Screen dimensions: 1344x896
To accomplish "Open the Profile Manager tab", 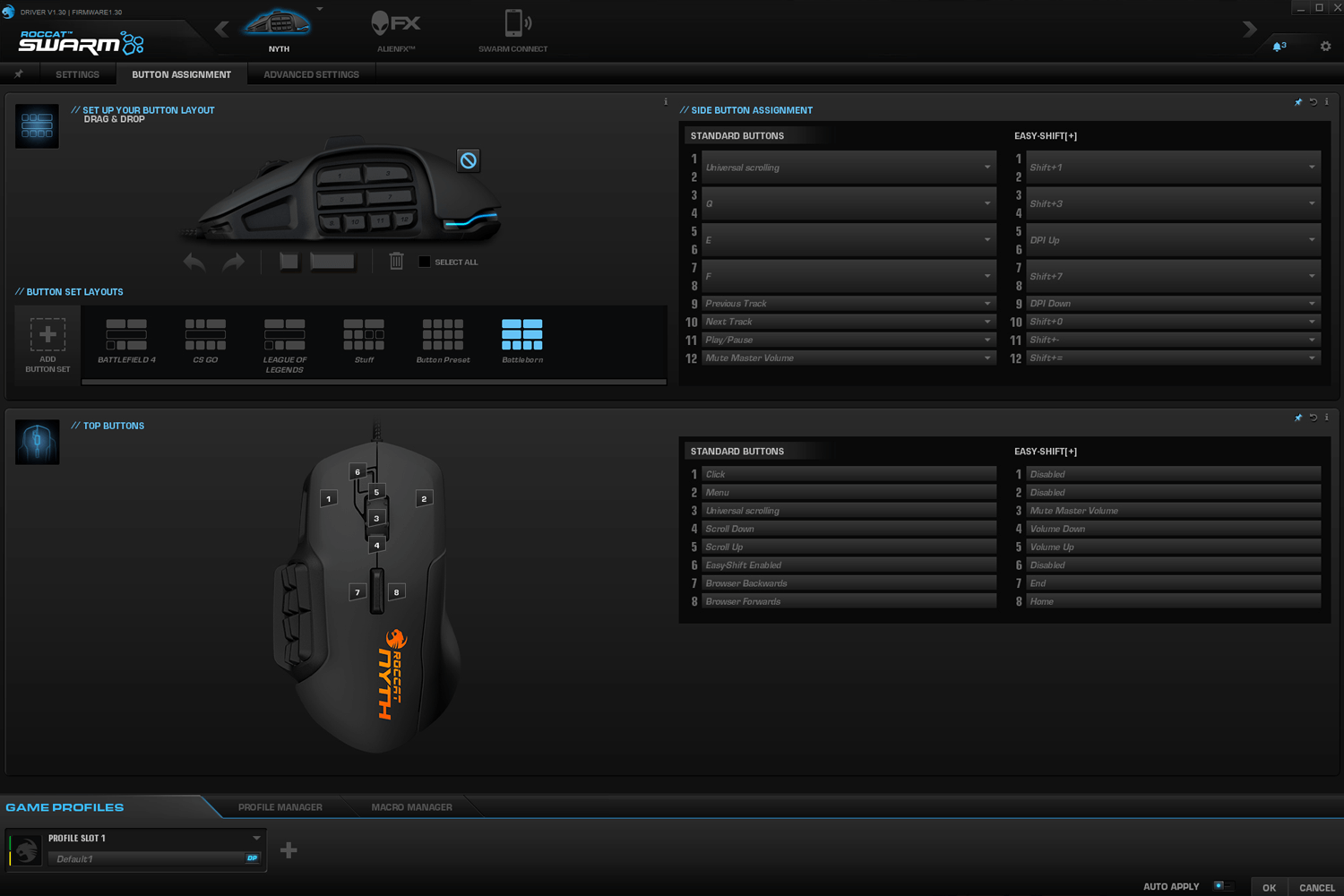I will coord(280,807).
